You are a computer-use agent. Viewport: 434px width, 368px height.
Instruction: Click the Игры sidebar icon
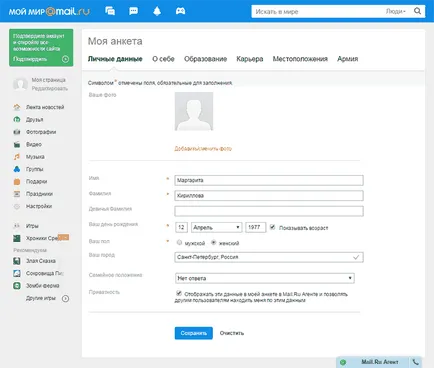click(x=17, y=226)
